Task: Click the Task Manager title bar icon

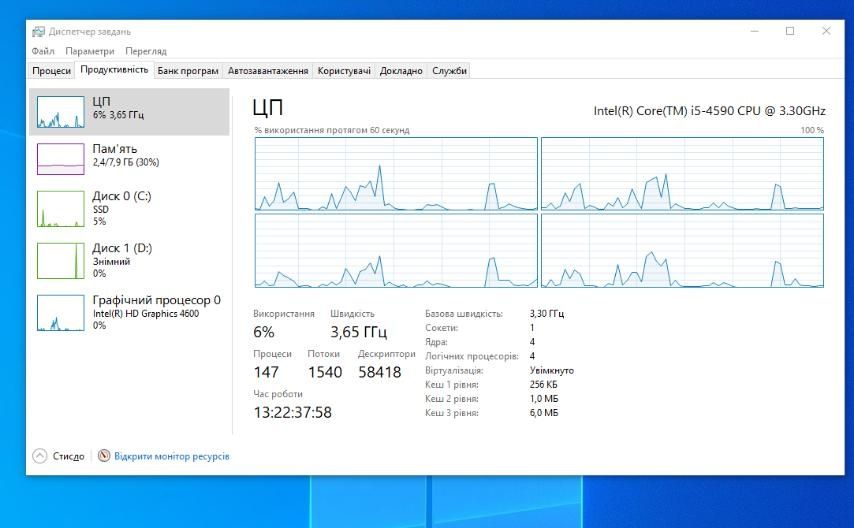Action: (x=38, y=32)
